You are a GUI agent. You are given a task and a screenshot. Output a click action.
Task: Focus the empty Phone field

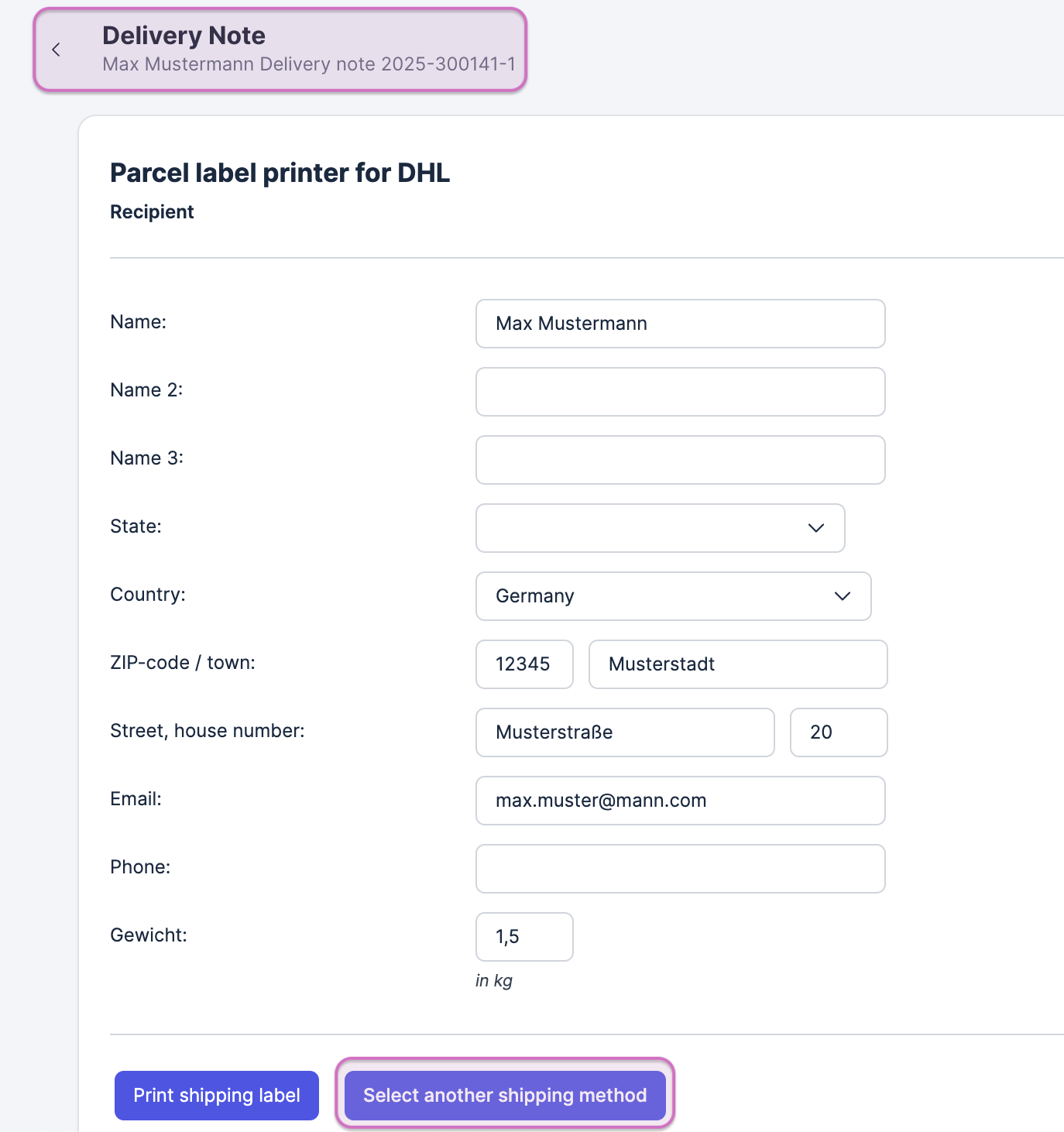tap(680, 869)
